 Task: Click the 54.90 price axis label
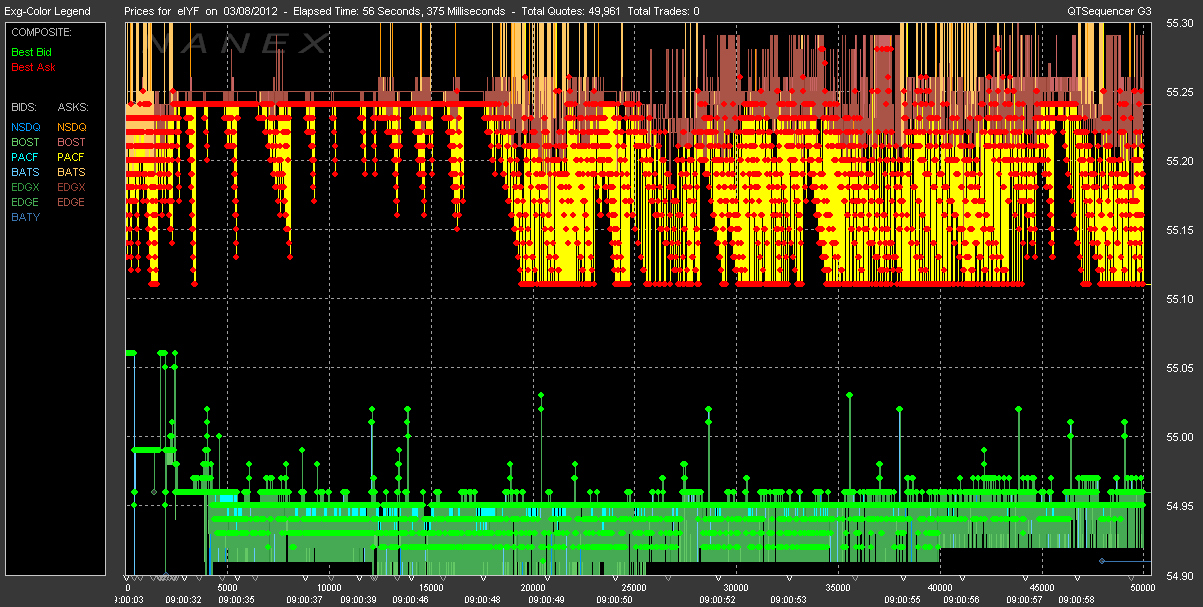1180,576
